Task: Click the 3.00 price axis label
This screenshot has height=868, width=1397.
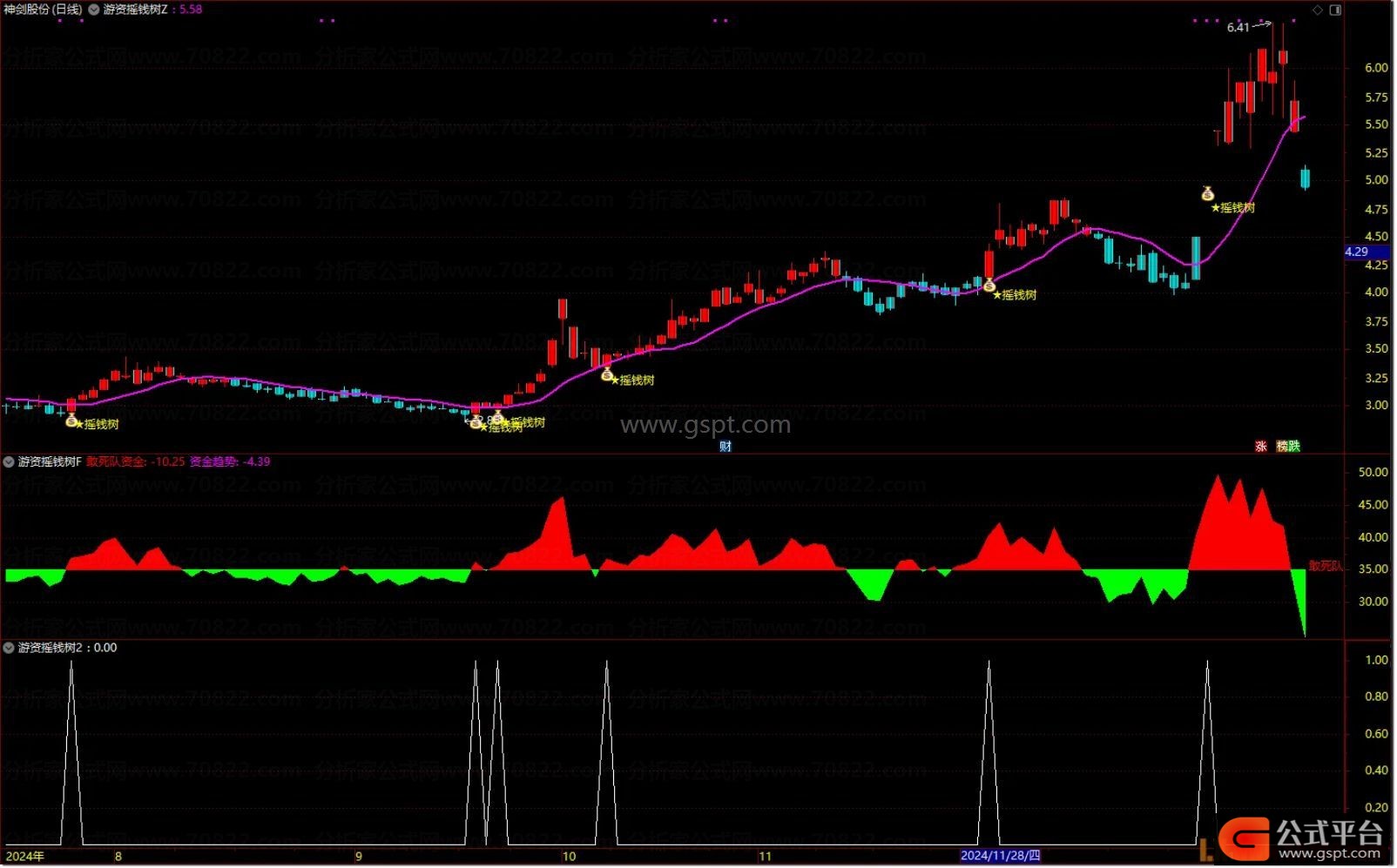Action: [1376, 405]
